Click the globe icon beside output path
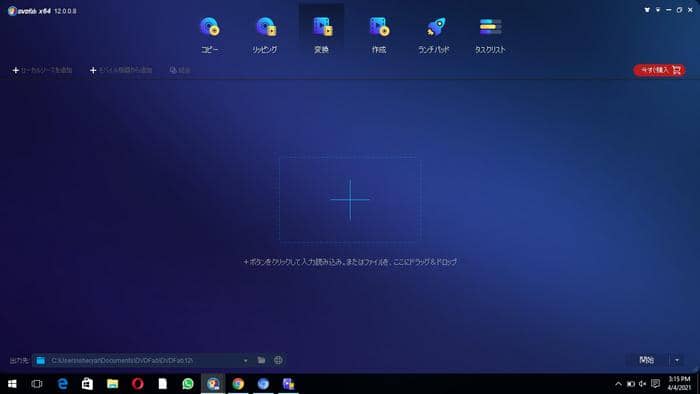 click(278, 360)
